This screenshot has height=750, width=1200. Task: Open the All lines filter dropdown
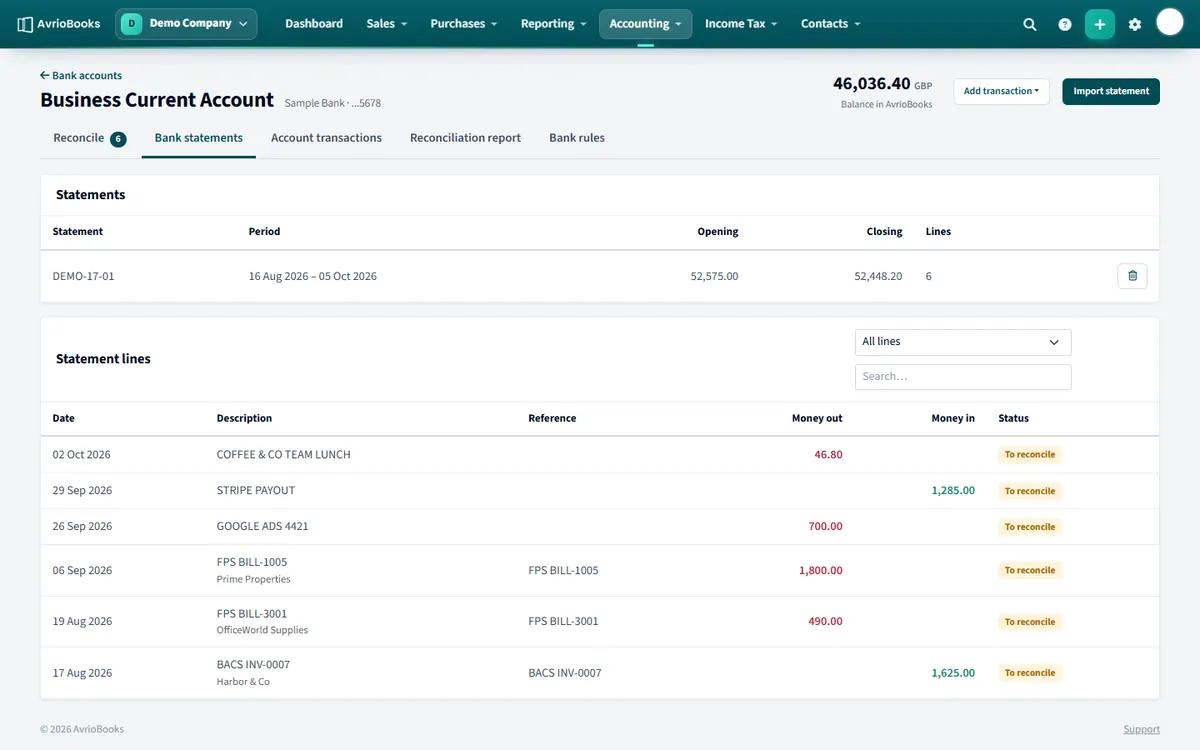point(963,342)
